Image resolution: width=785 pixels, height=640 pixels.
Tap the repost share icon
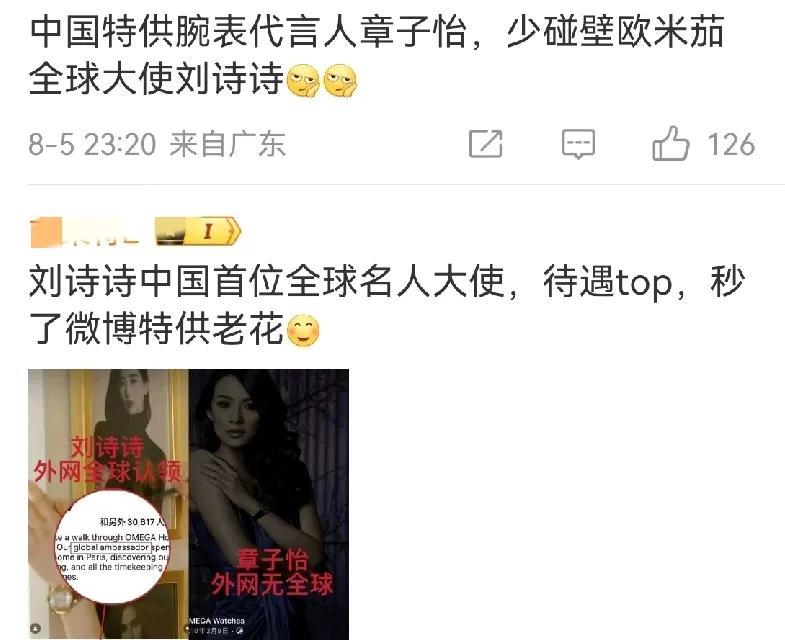[x=485, y=144]
